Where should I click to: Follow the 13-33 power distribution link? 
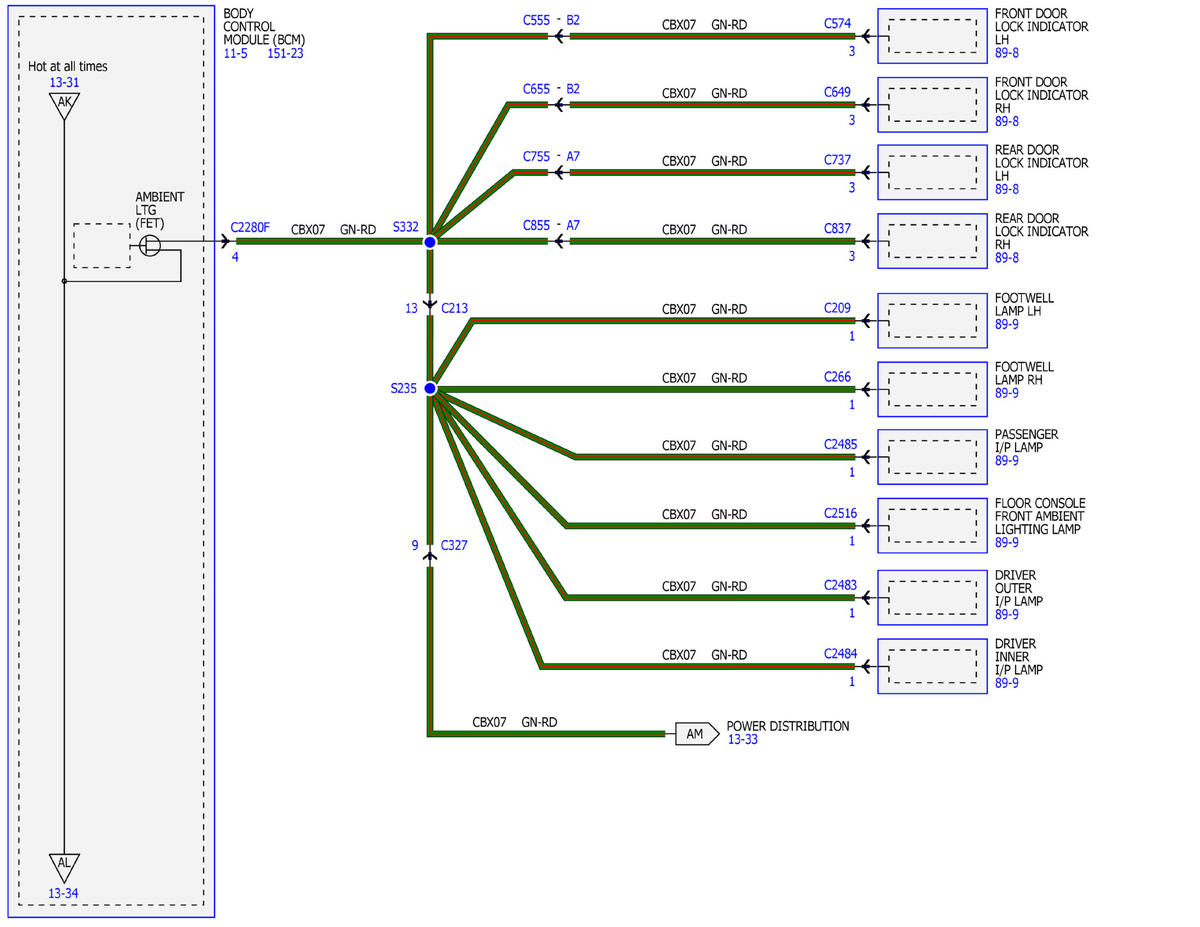point(742,740)
